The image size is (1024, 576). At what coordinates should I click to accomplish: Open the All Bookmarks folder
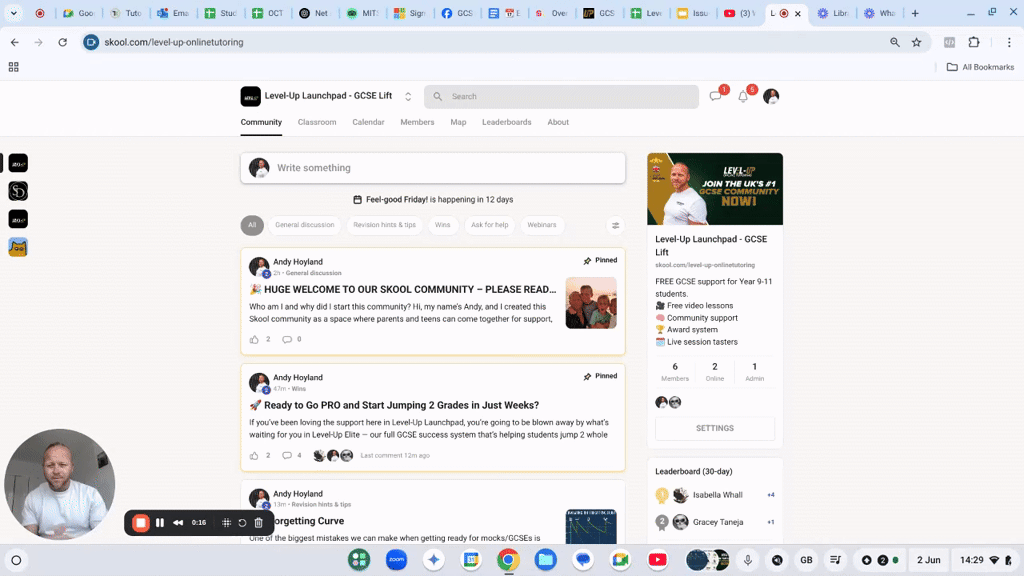click(x=980, y=67)
